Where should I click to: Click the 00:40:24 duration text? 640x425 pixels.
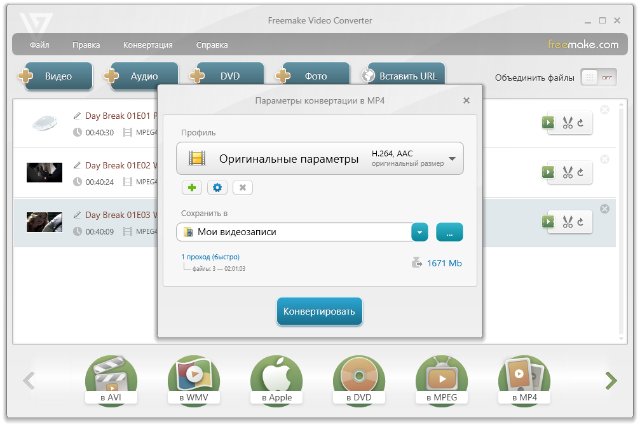(100, 182)
